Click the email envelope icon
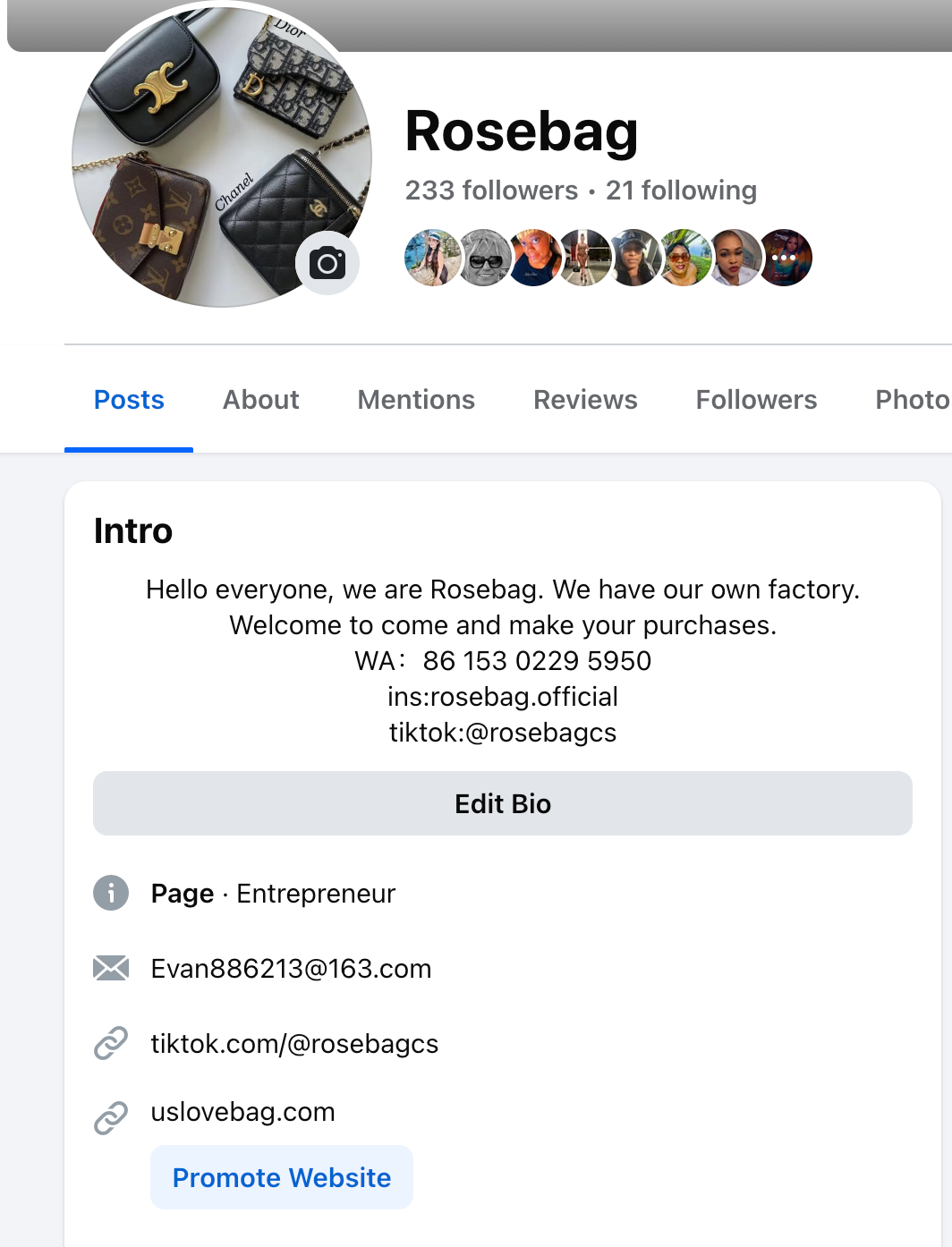This screenshot has width=952, height=1247. tap(111, 968)
